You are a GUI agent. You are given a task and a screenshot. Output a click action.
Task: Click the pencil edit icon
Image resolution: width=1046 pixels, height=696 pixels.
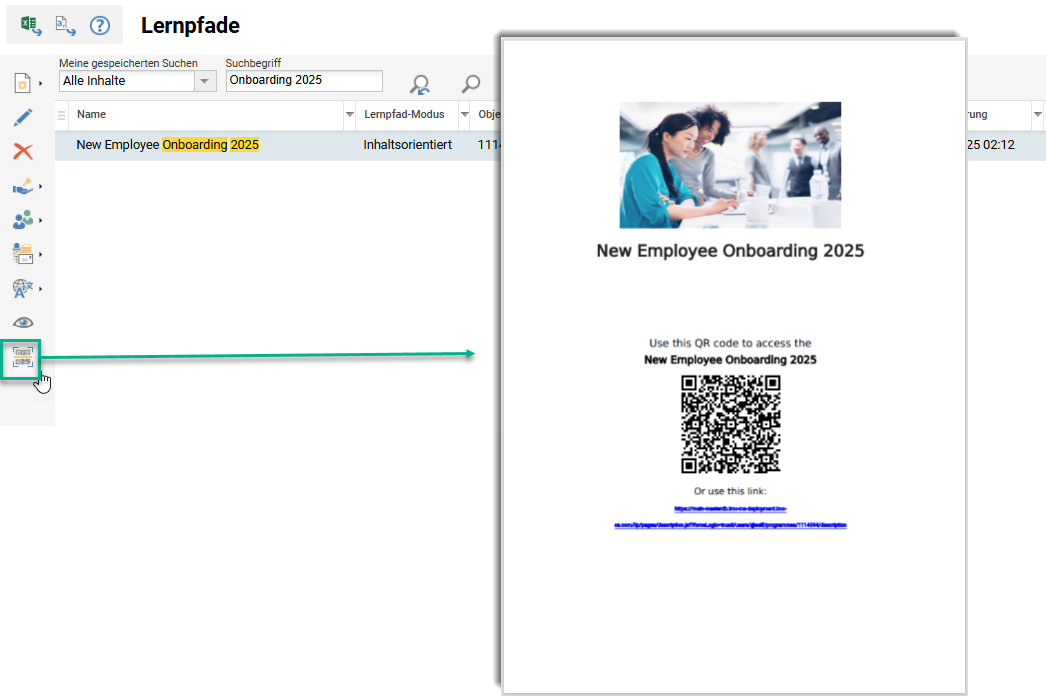pyautogui.click(x=23, y=117)
